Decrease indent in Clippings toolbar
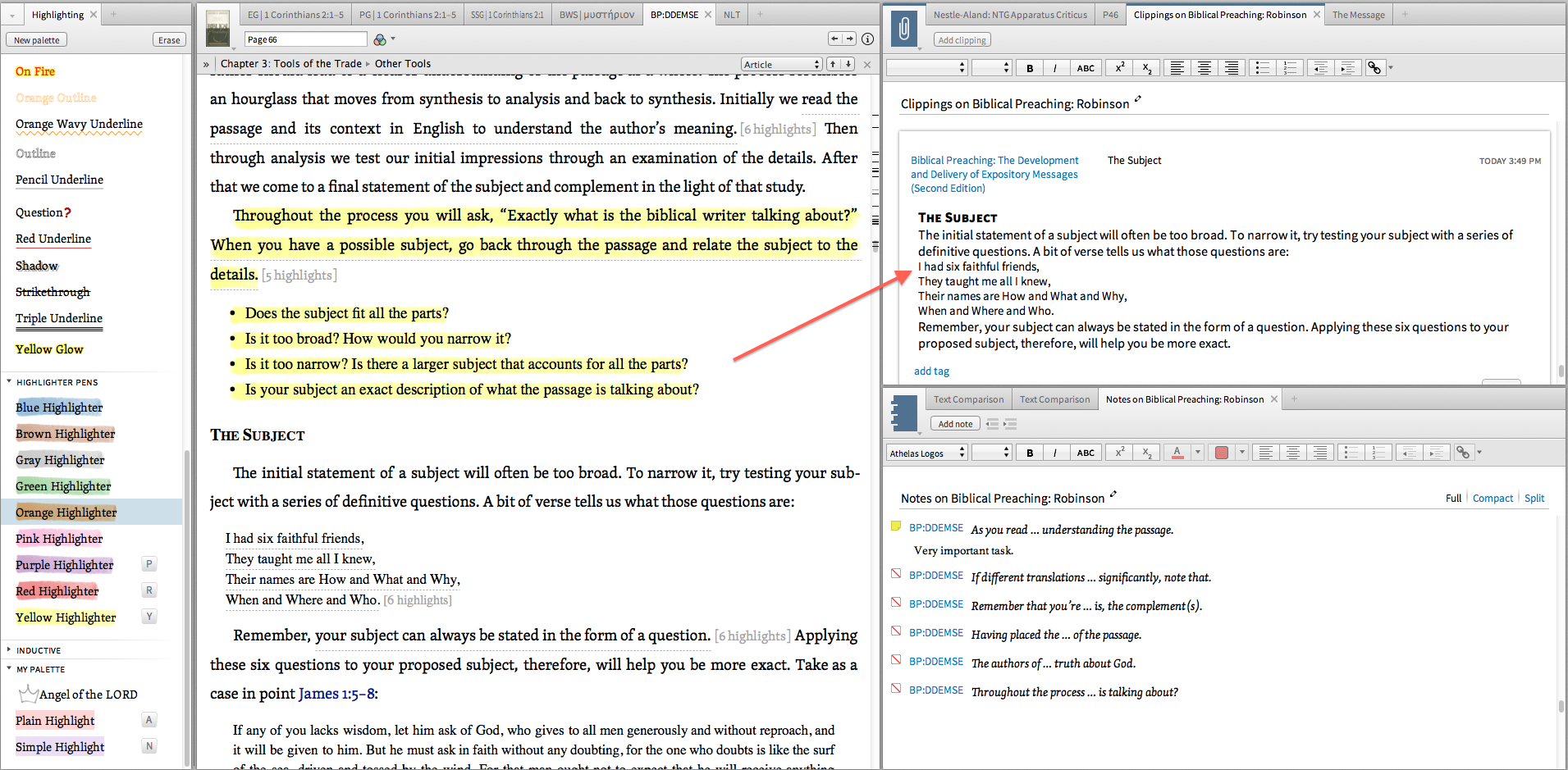Image resolution: width=1568 pixels, height=770 pixels. tap(1320, 68)
